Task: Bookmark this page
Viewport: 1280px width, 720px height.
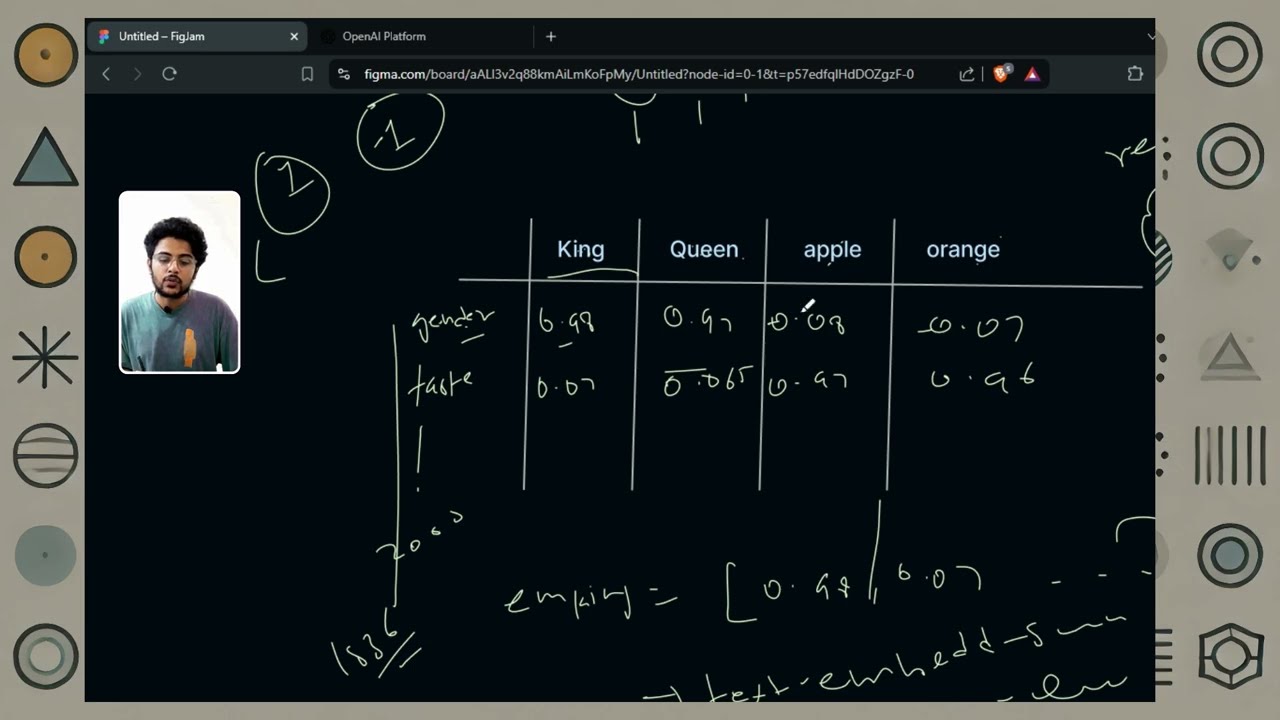Action: point(307,74)
